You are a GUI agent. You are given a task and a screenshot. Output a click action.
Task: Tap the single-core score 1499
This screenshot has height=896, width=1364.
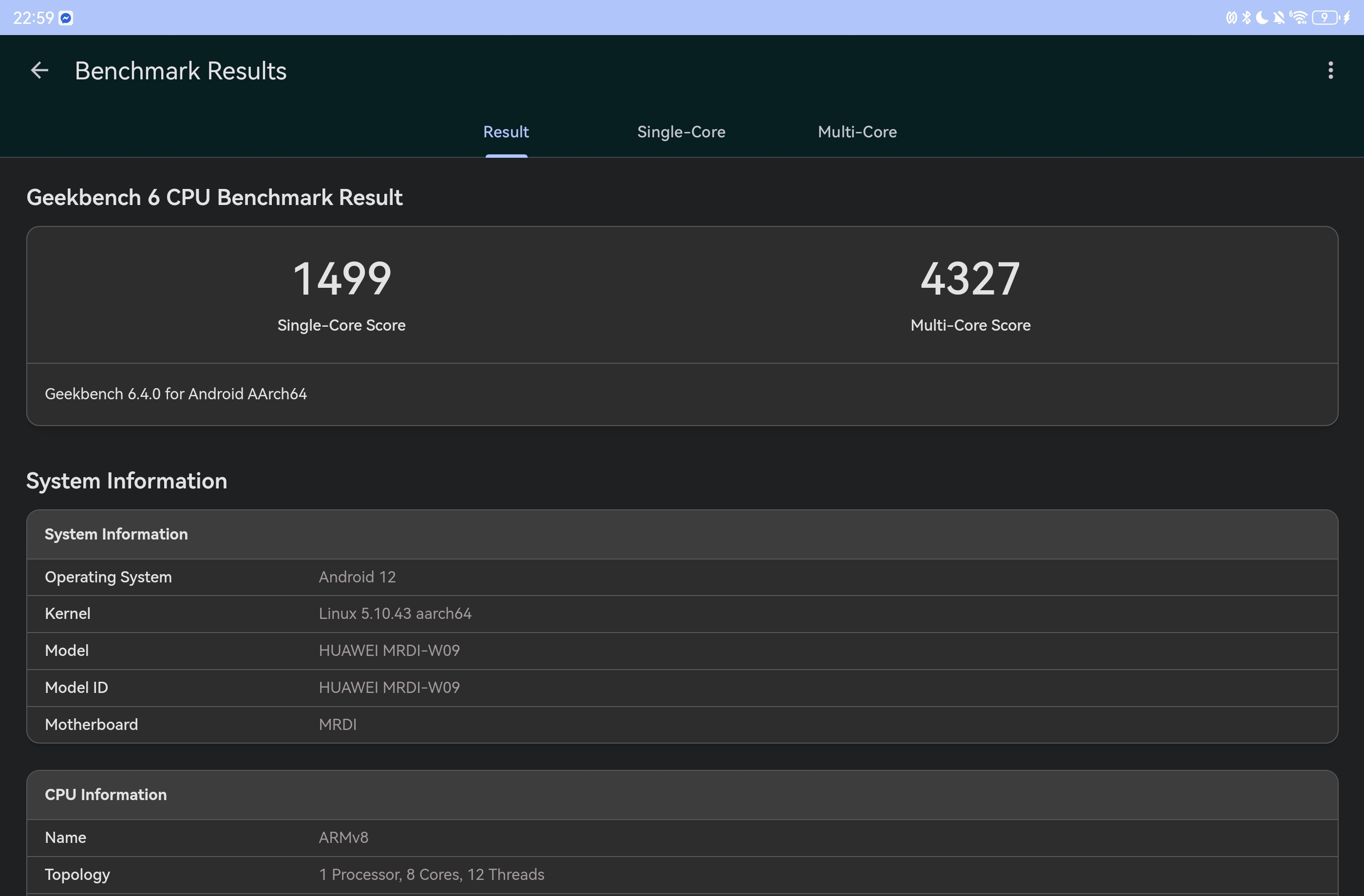coord(342,279)
